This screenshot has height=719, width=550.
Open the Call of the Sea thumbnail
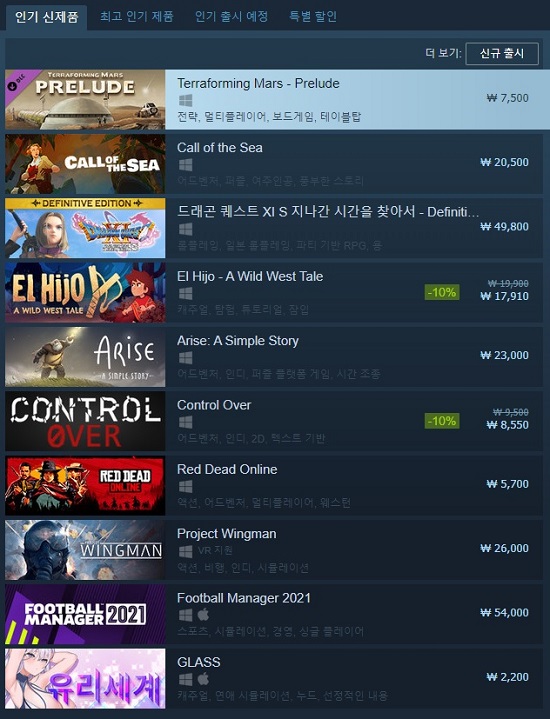point(85,164)
